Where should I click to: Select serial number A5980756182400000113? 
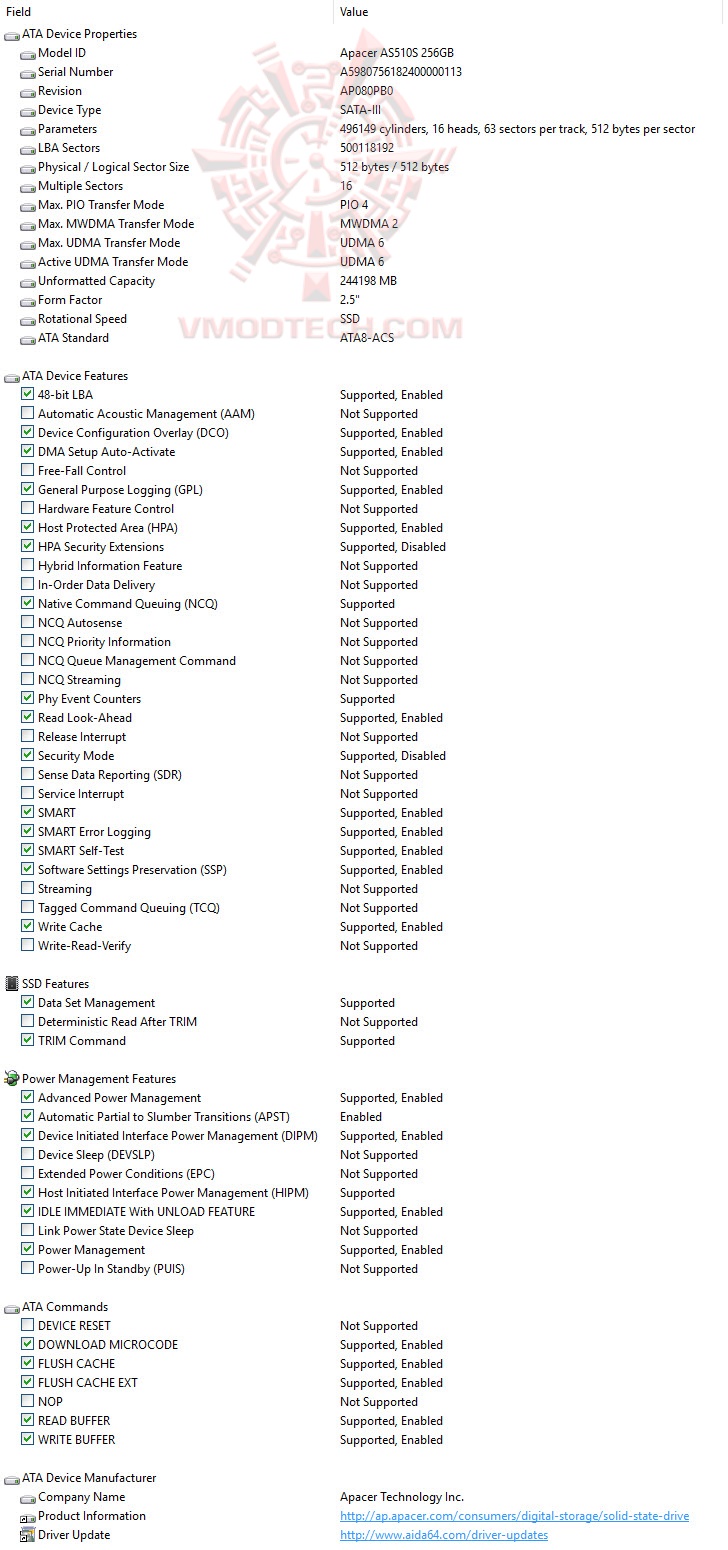click(401, 72)
